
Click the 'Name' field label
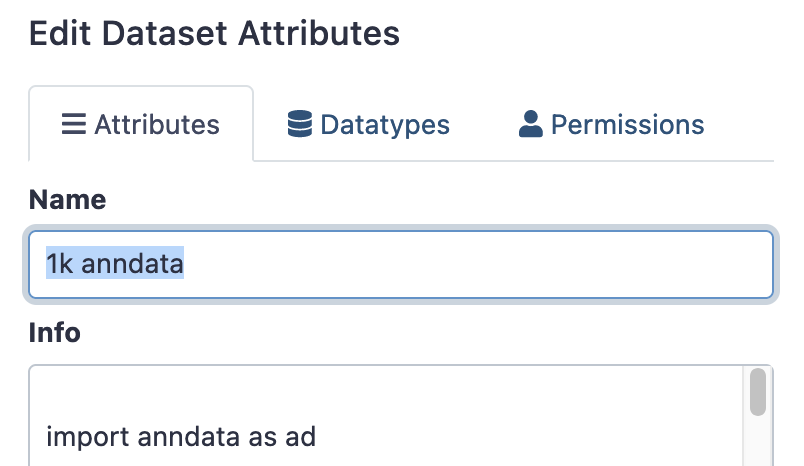(68, 199)
